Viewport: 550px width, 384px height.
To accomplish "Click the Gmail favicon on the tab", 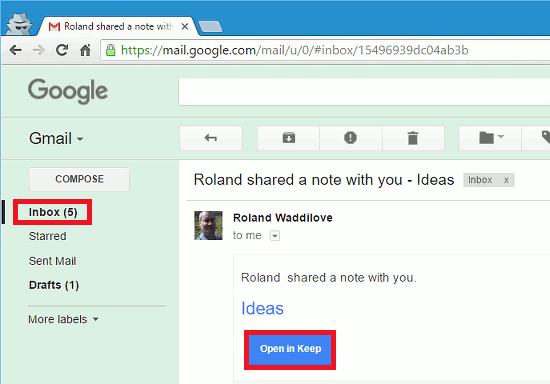I will pos(54,26).
